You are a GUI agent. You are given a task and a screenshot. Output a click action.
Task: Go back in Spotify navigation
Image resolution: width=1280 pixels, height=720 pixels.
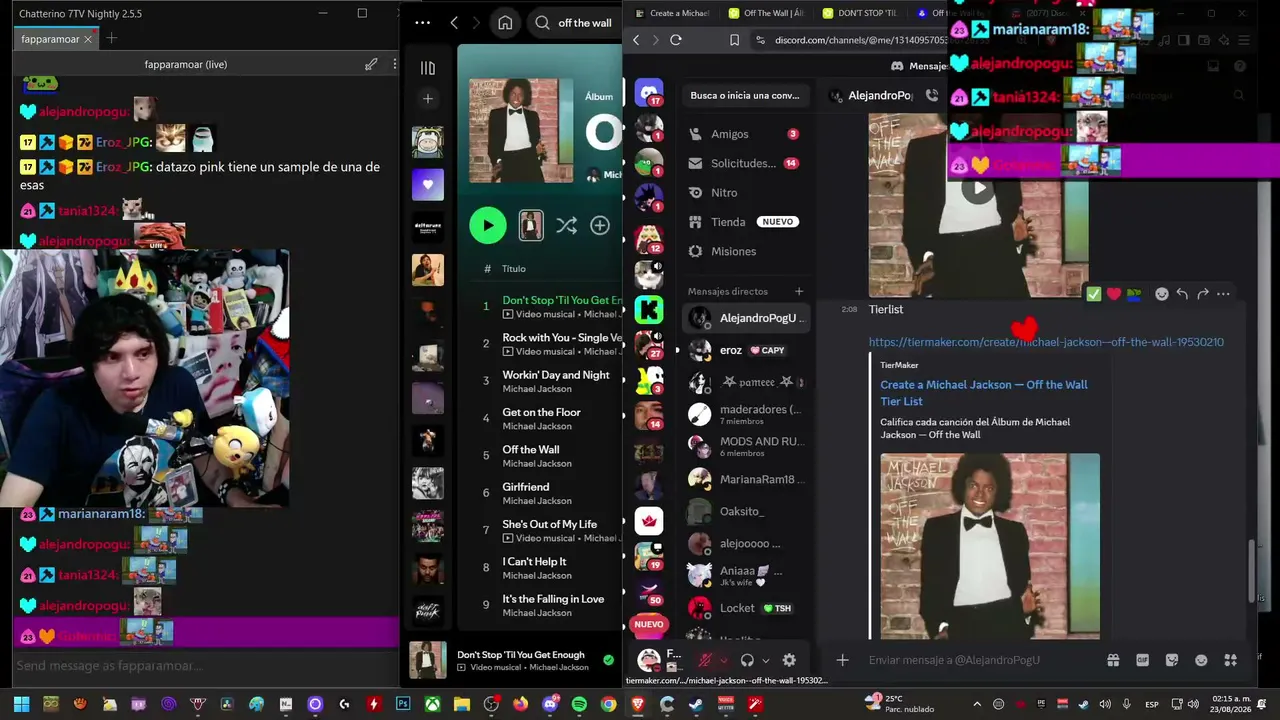pyautogui.click(x=454, y=23)
